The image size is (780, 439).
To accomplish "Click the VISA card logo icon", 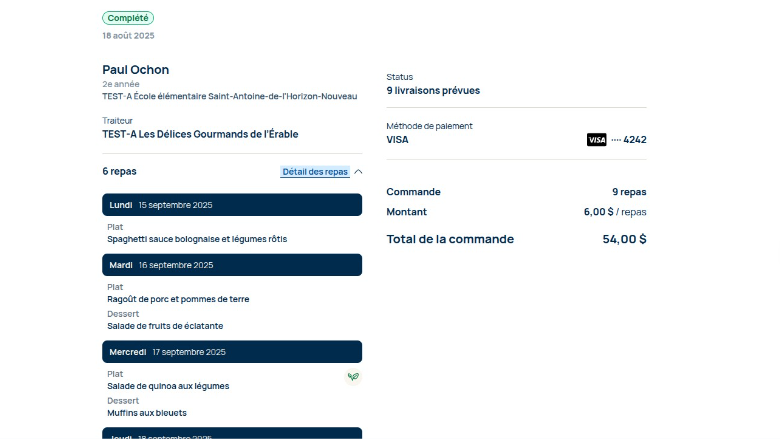I will pos(596,140).
